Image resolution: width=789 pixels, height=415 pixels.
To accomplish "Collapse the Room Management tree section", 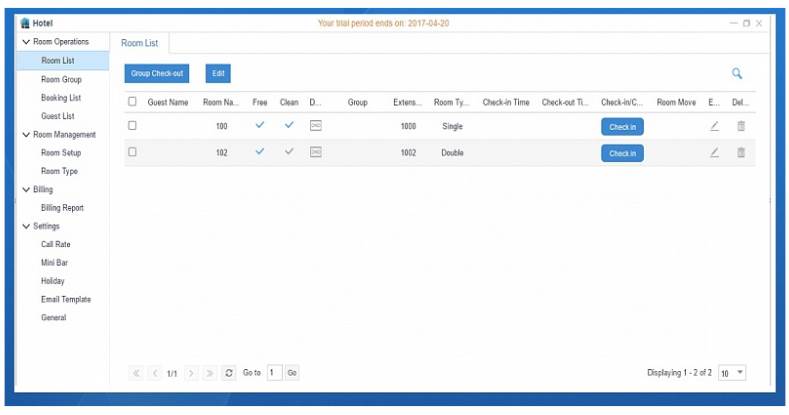I will click(26, 134).
